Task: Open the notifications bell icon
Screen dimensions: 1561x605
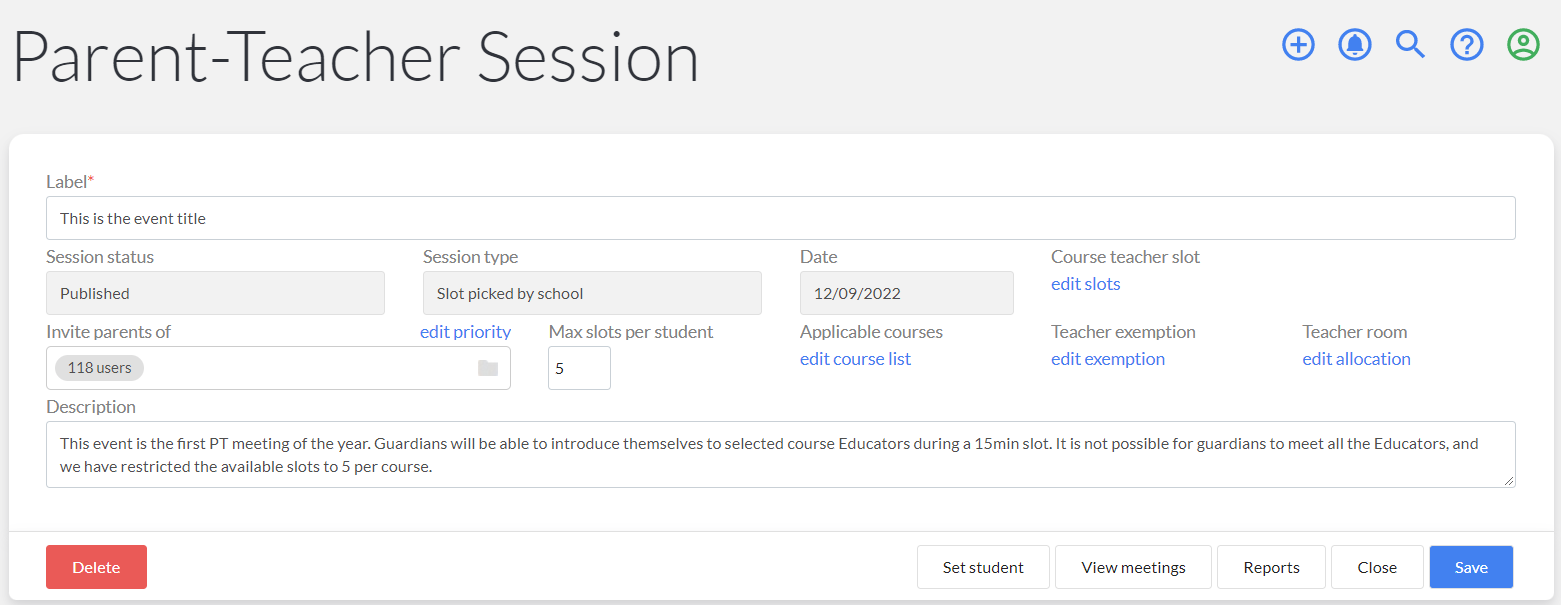Action: coord(1354,44)
